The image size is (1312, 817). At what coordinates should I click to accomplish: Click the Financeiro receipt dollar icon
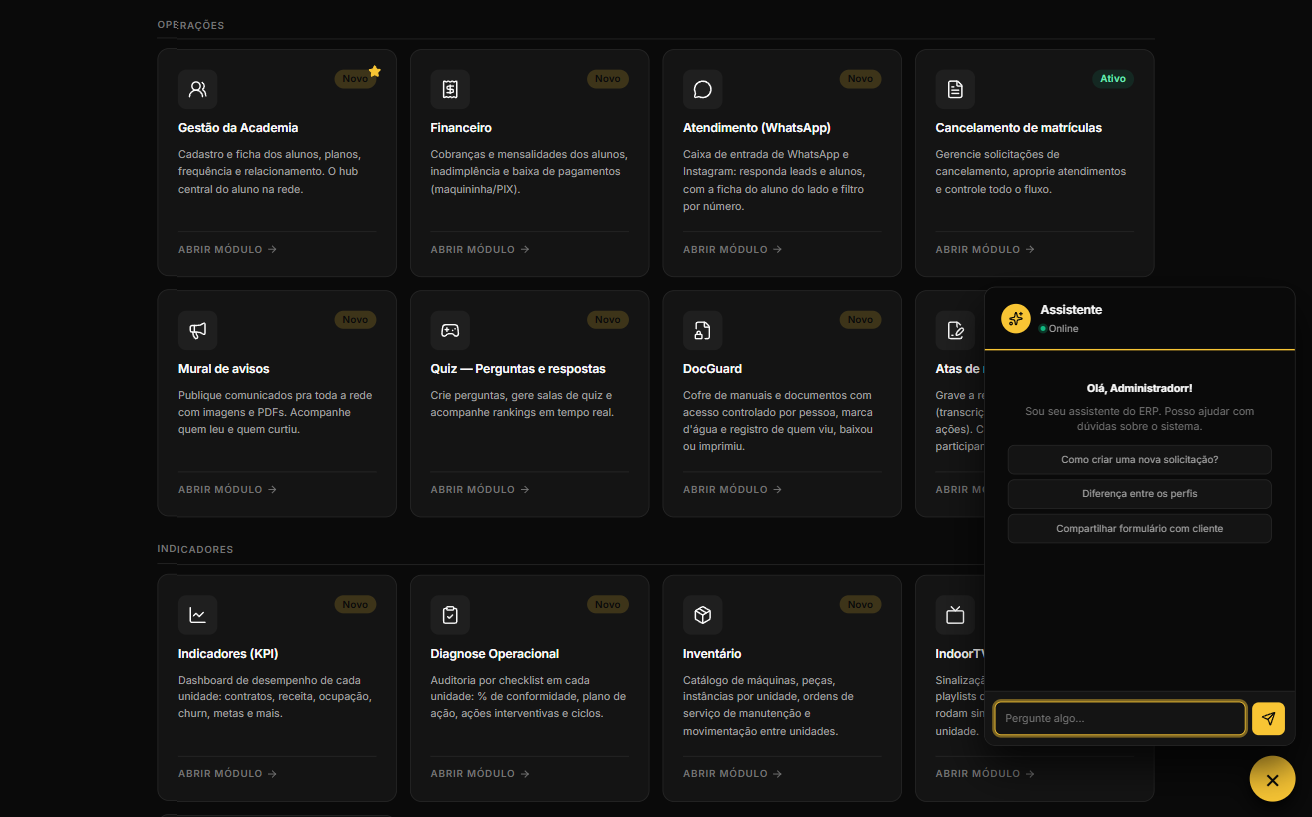tap(450, 89)
